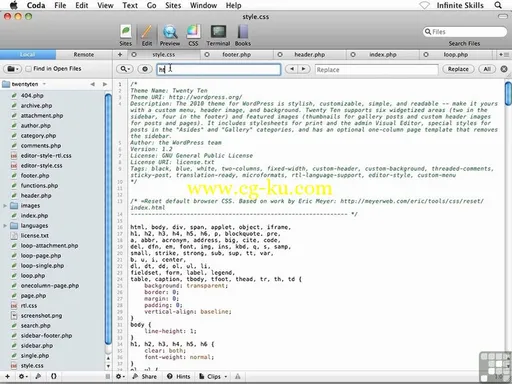This screenshot has width=512, height=384.
Task: Click the close dot on style.css tab
Action: pos(134,54)
